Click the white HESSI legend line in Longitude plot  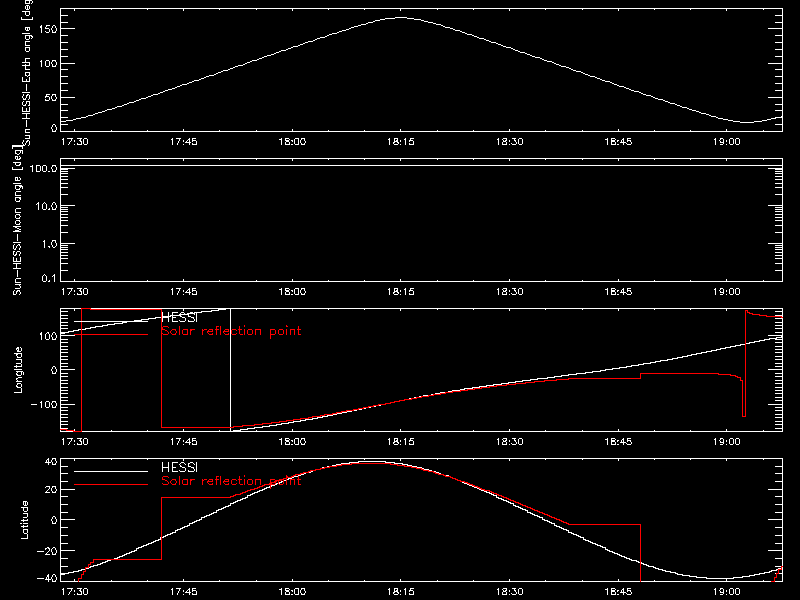(111, 321)
